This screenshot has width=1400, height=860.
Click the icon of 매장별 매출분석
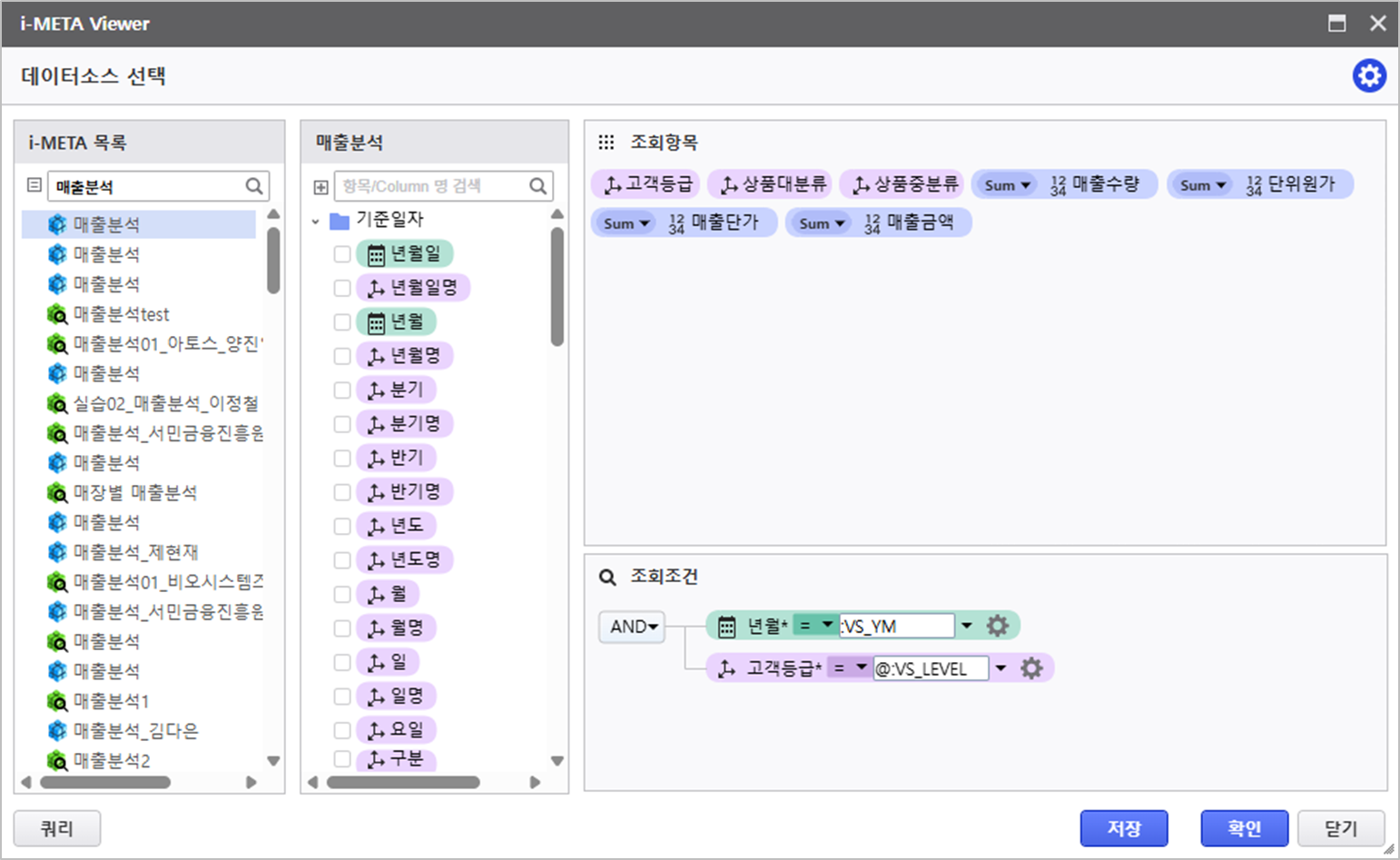tap(57, 493)
